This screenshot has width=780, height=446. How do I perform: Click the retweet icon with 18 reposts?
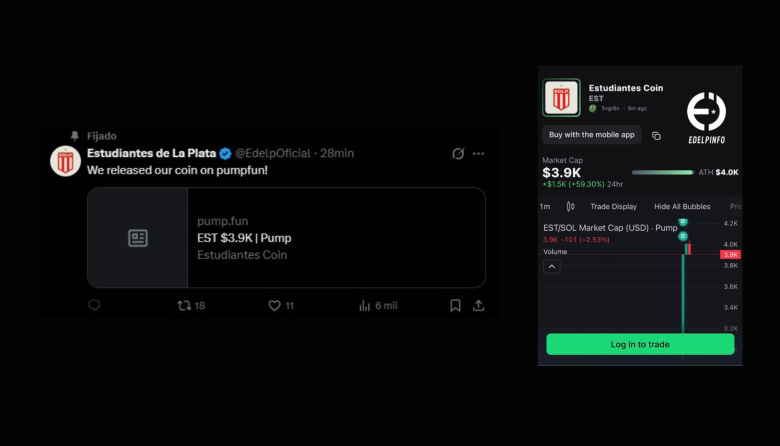pyautogui.click(x=183, y=305)
